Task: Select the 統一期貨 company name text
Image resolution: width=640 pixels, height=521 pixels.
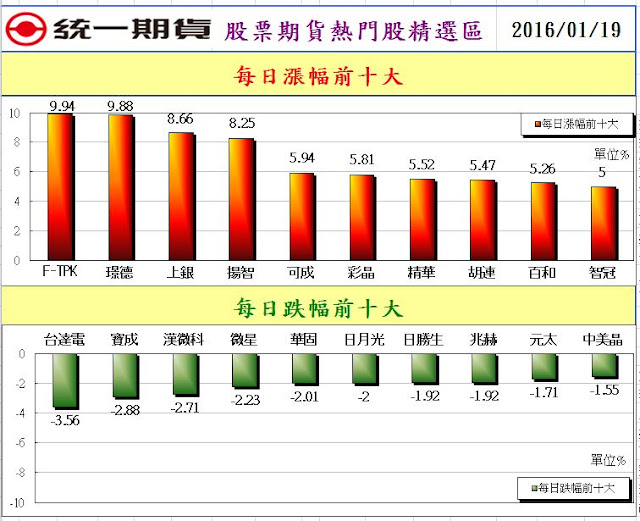Action: tap(132, 29)
